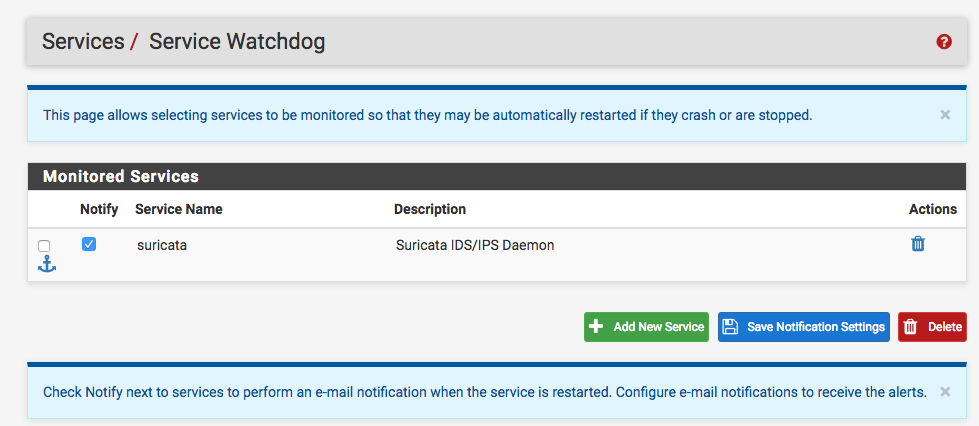Viewport: 979px width, 426px height.
Task: Click the anchor icon in suricata row
Action: tap(47, 264)
